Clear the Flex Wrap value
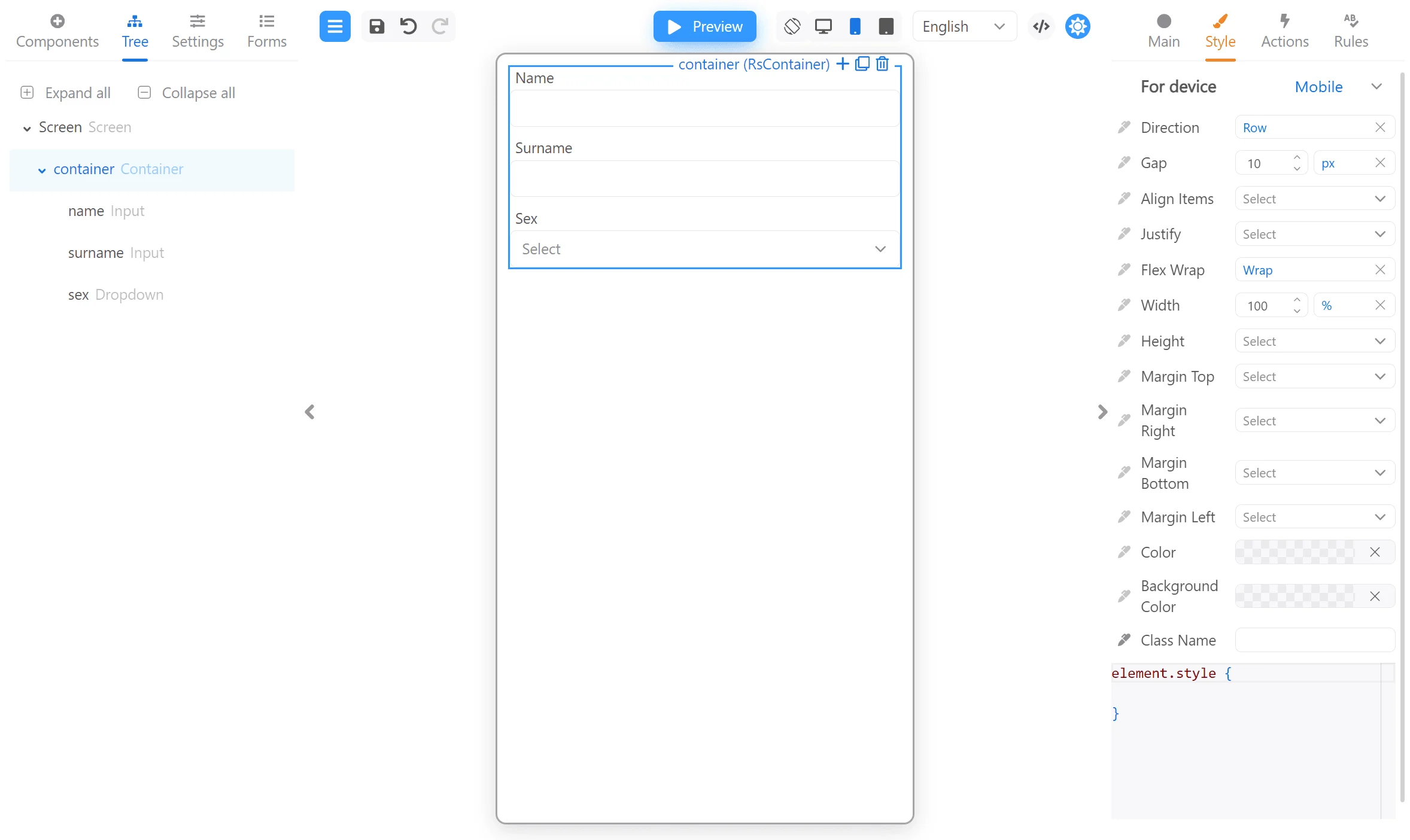The image size is (1410, 840). pyautogui.click(x=1380, y=270)
